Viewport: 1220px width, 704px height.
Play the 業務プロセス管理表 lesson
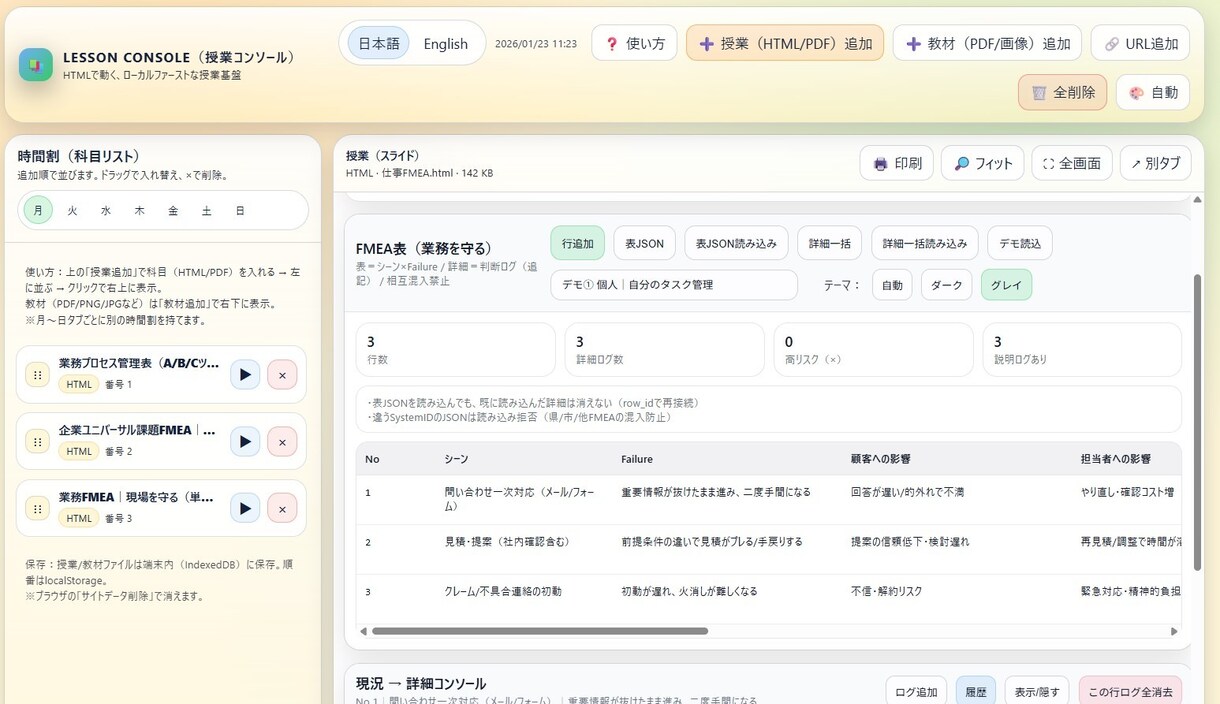click(245, 375)
